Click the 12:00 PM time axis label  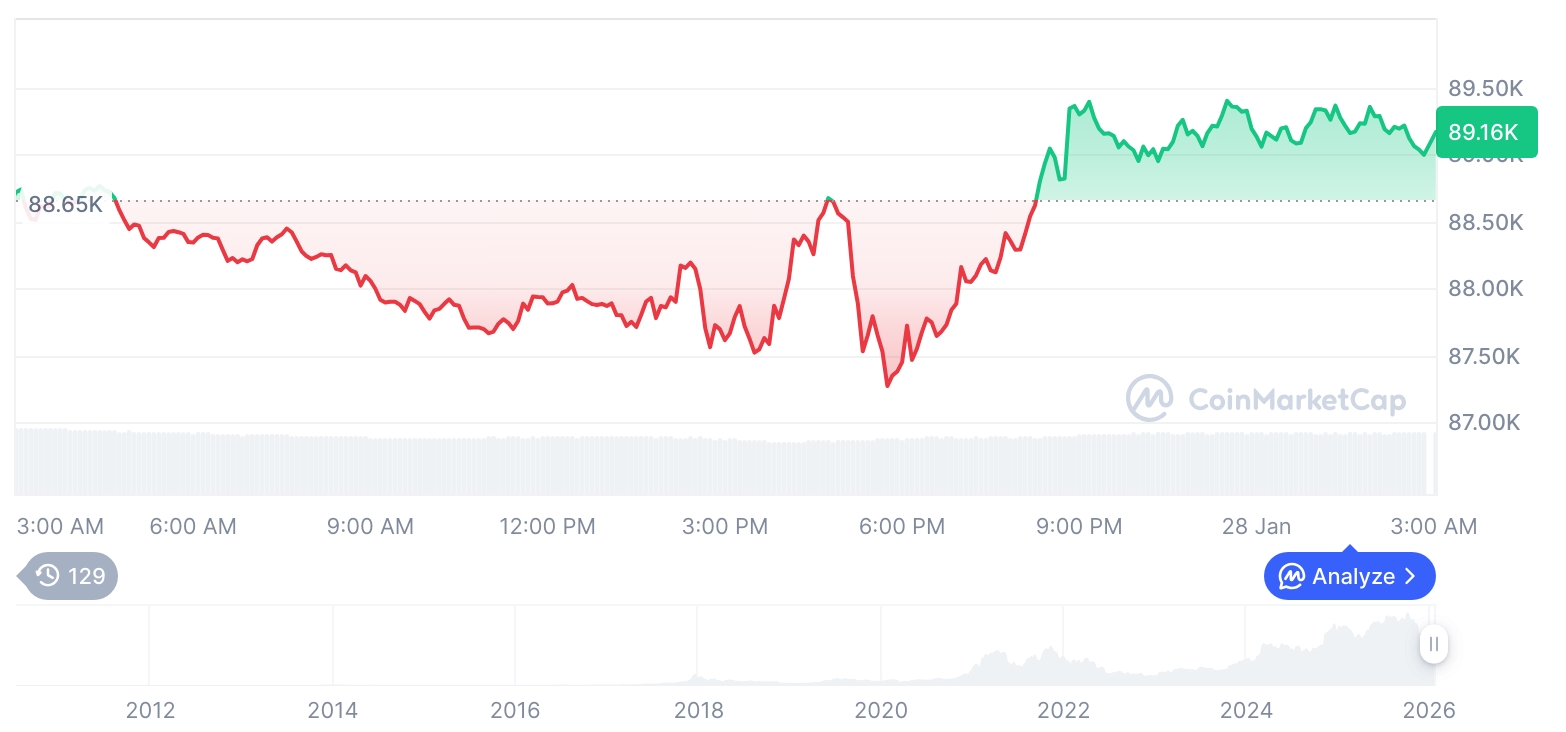pos(547,526)
